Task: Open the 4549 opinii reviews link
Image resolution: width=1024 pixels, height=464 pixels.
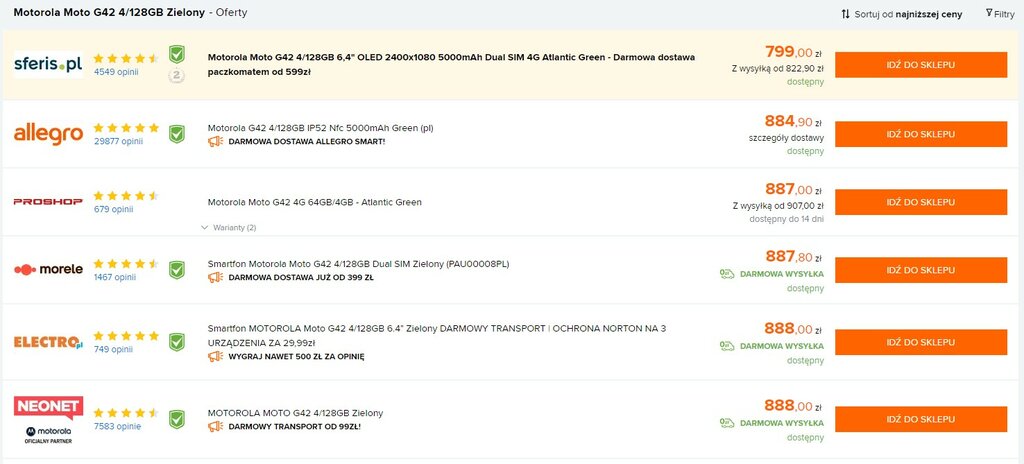Action: pyautogui.click(x=116, y=72)
